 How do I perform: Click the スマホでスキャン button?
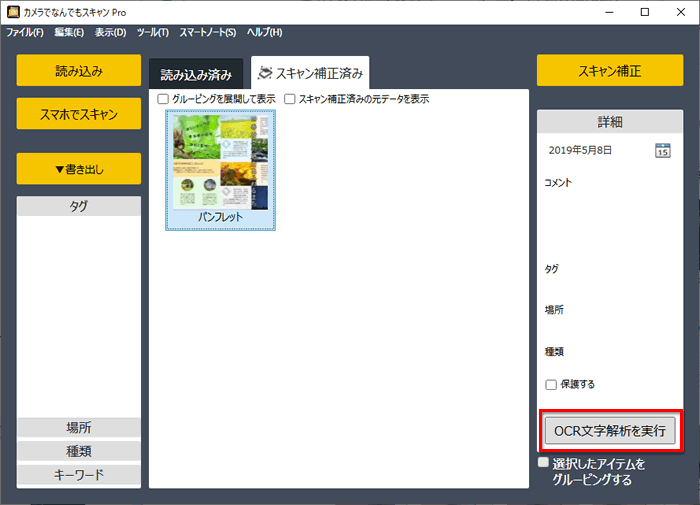coord(79,114)
